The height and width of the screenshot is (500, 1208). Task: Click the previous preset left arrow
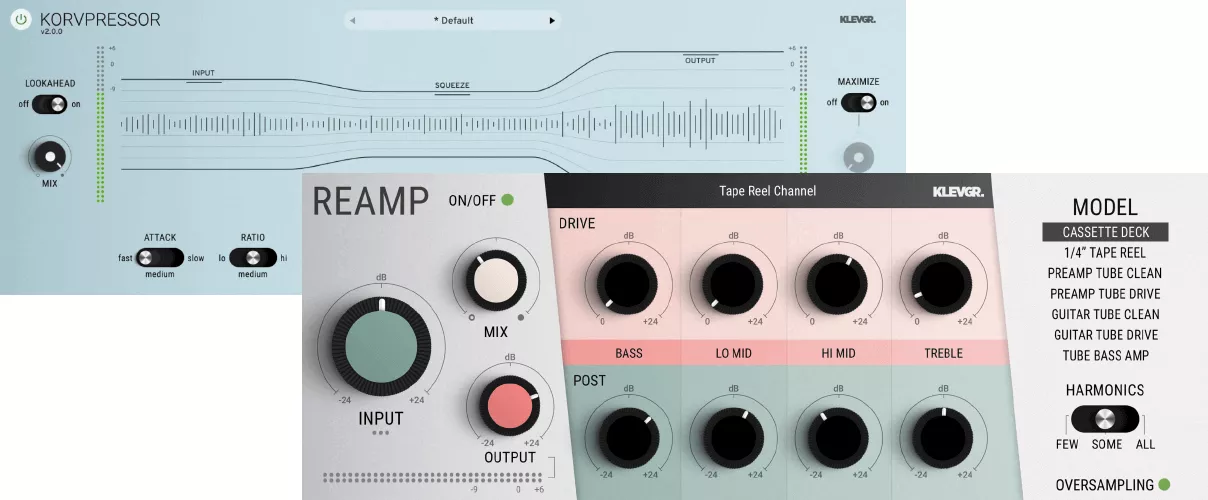tap(352, 20)
